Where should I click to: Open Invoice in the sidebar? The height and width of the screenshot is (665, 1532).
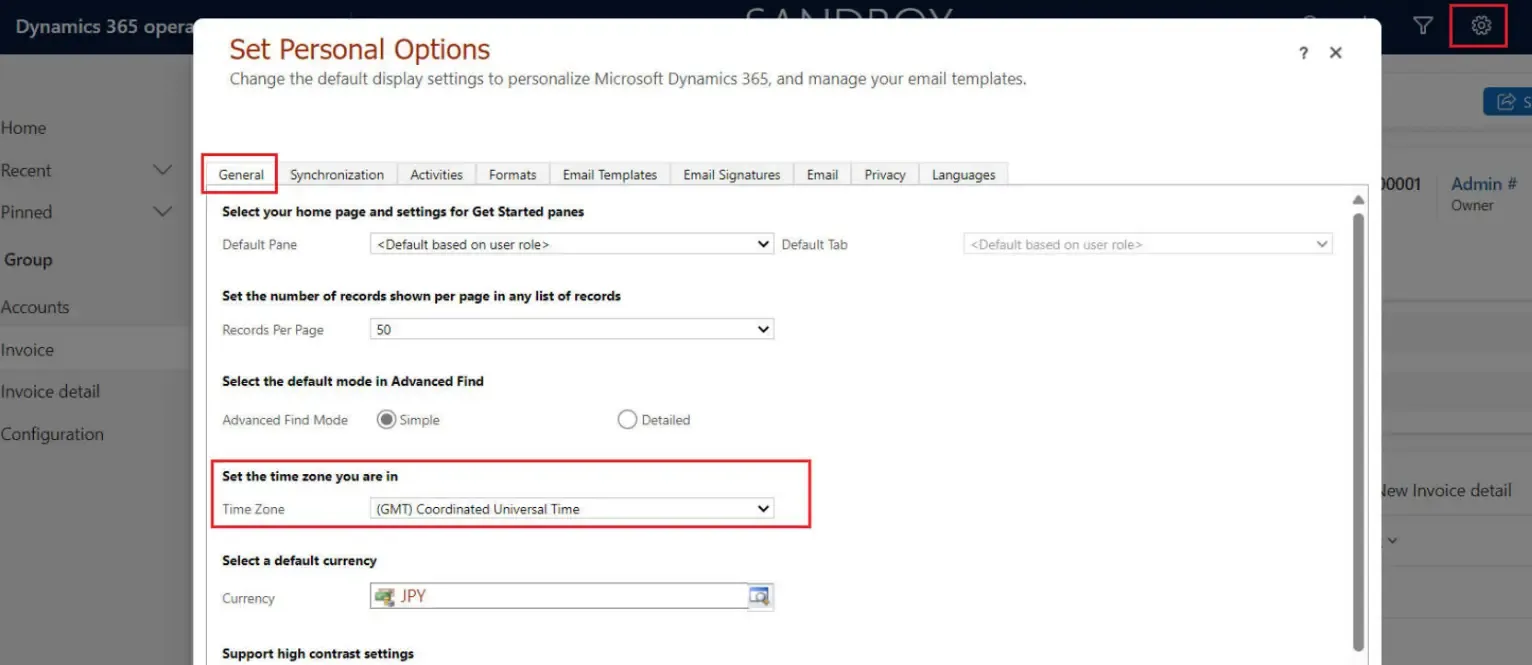(x=27, y=350)
